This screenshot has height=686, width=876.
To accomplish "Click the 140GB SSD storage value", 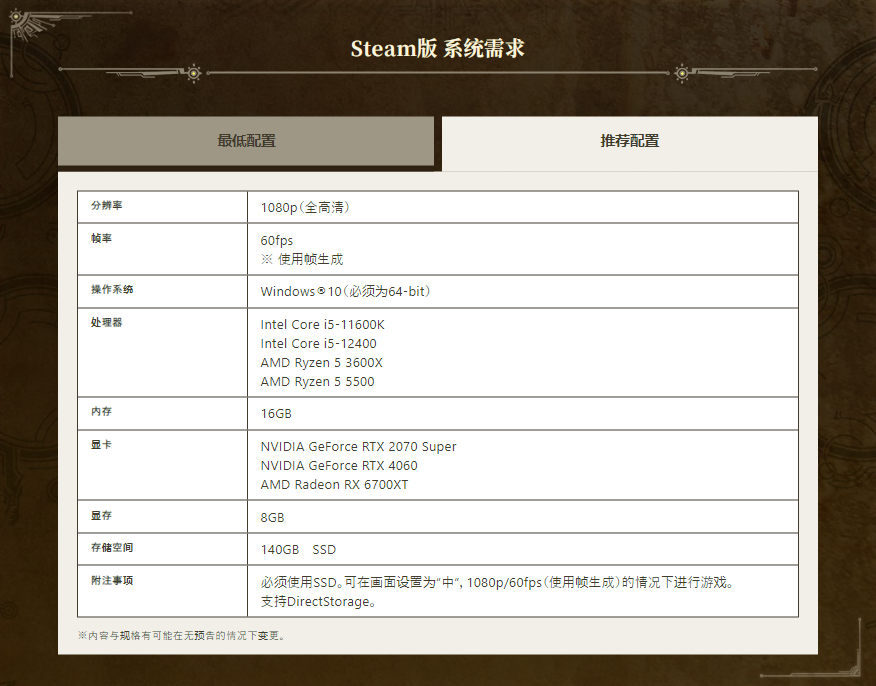I will click(x=298, y=549).
